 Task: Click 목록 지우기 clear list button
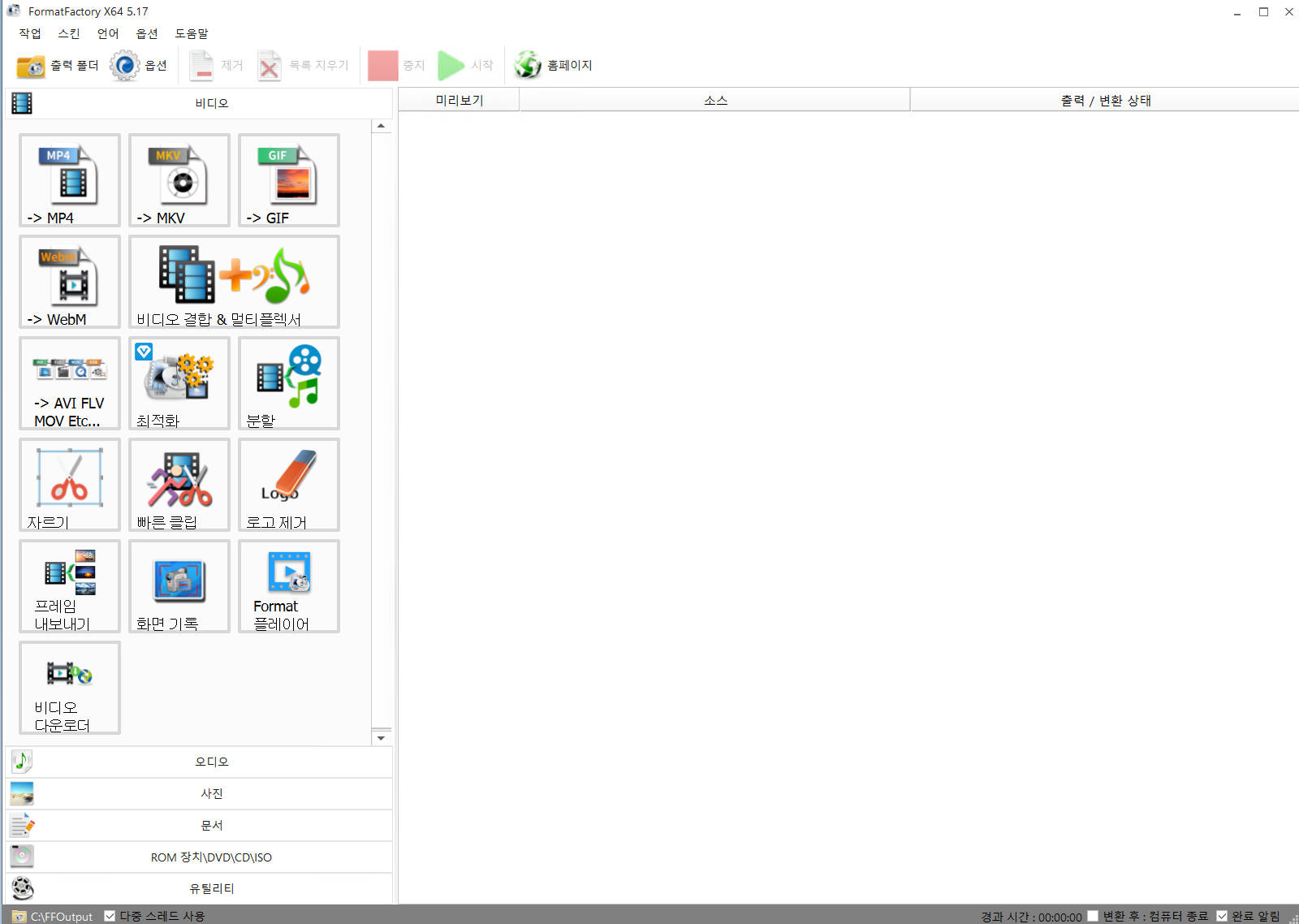[x=303, y=66]
